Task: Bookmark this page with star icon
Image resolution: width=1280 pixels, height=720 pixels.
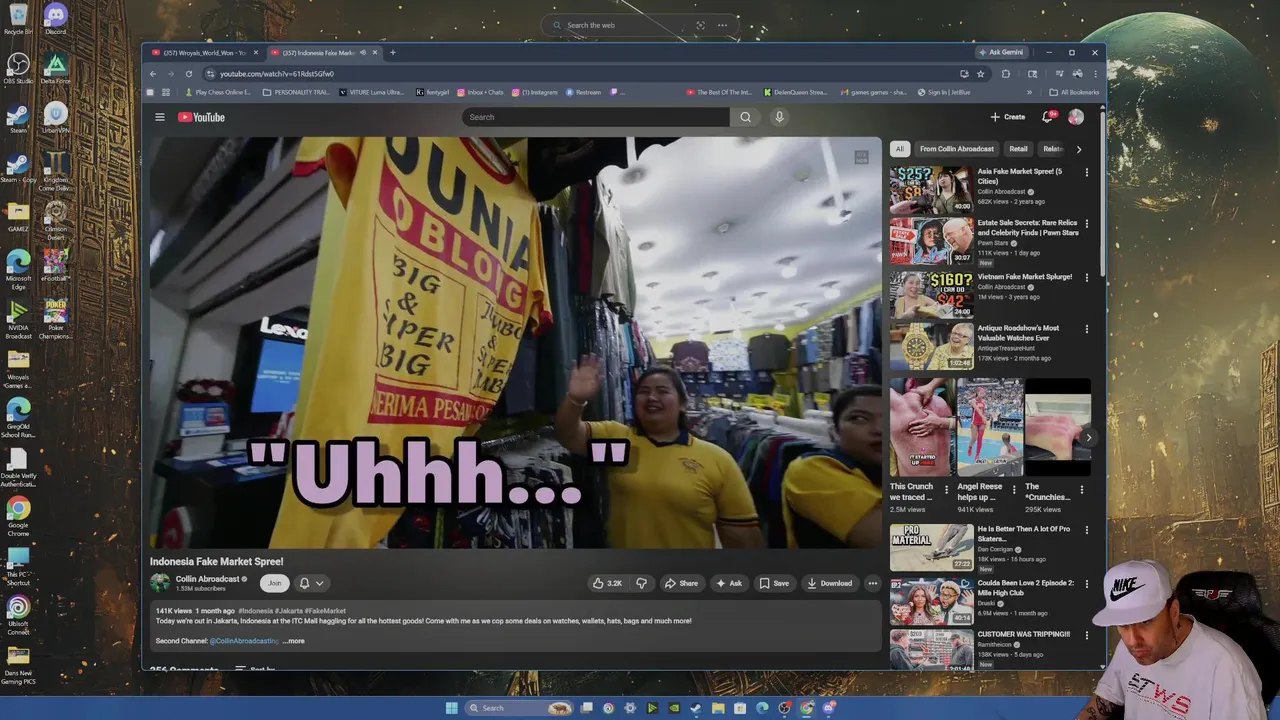Action: [x=980, y=74]
